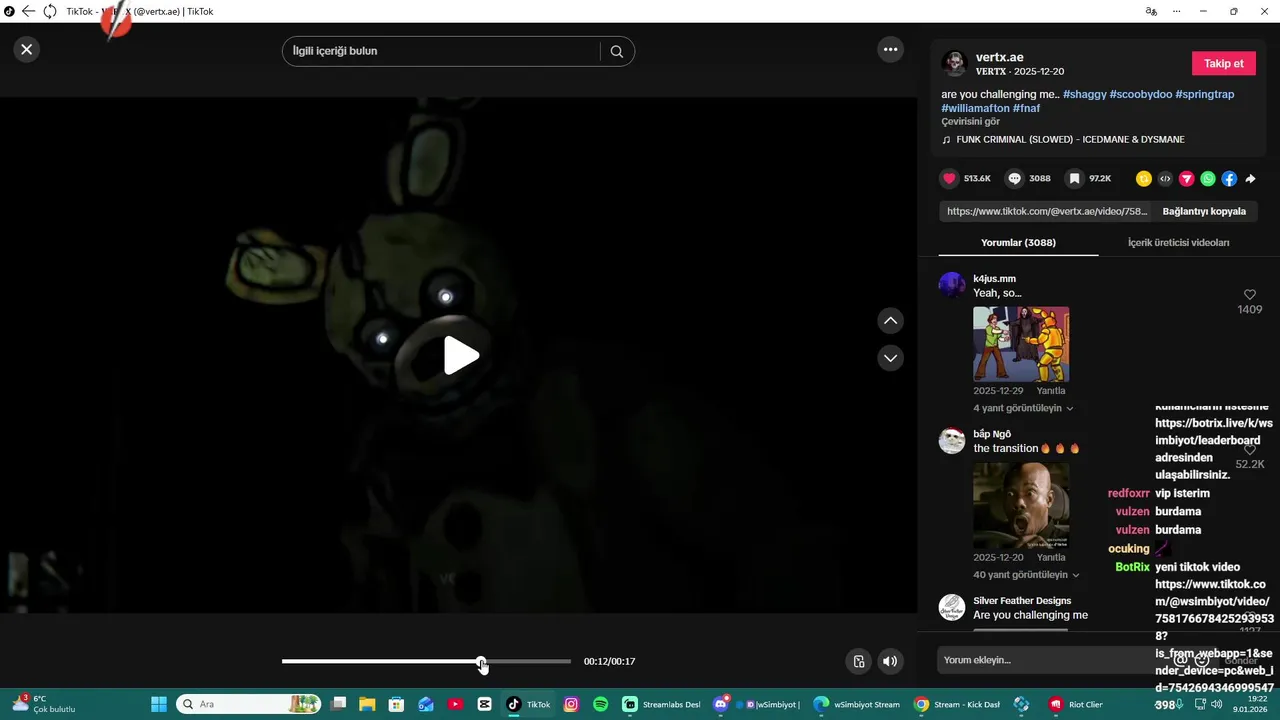The image size is (1280, 720).
Task: Share the video to WhatsApp
Action: (x=1208, y=179)
